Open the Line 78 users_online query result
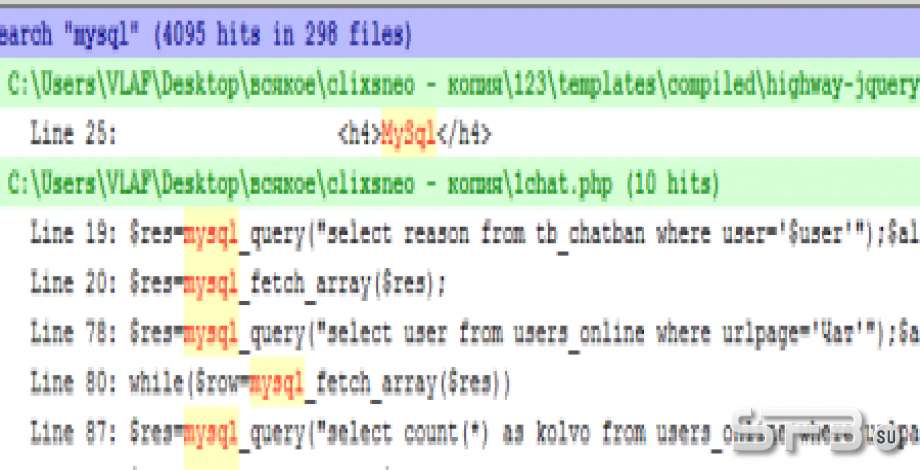Viewport: 920px width, 470px height. pos(460,332)
